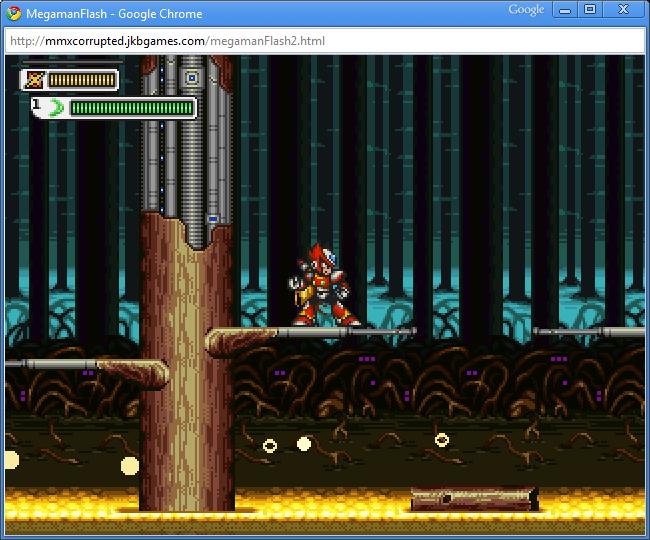Click the yellow health energy bar

[x=82, y=80]
